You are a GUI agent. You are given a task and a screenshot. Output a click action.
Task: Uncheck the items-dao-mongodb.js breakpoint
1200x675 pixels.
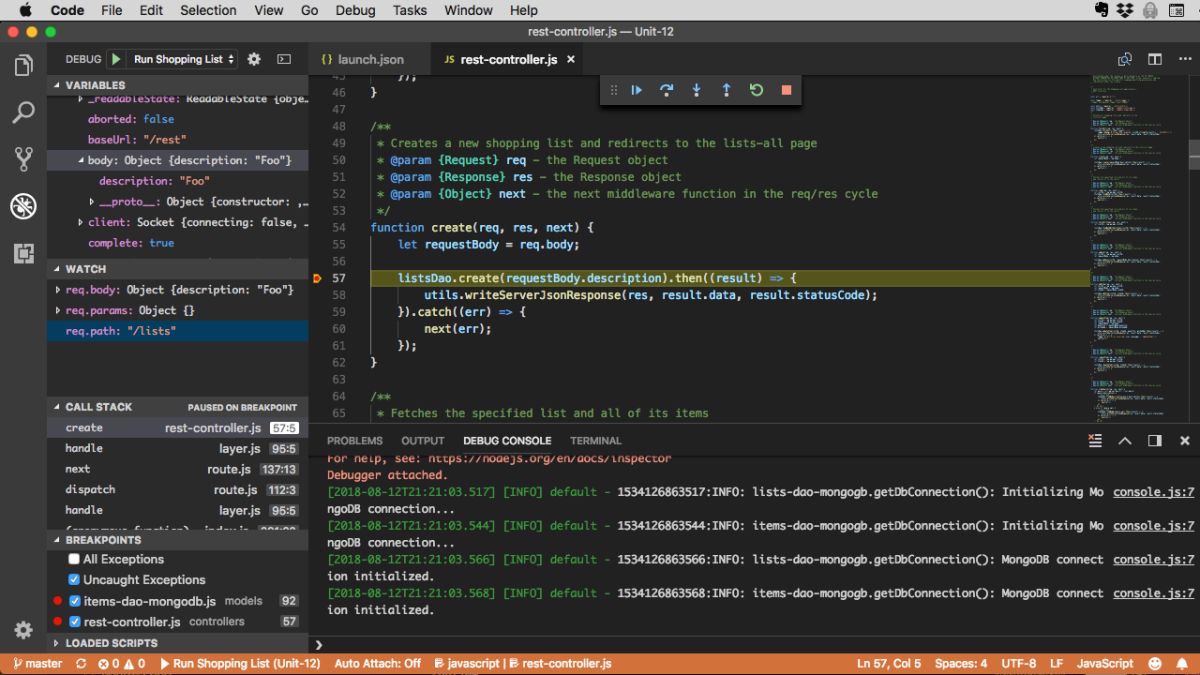(74, 601)
